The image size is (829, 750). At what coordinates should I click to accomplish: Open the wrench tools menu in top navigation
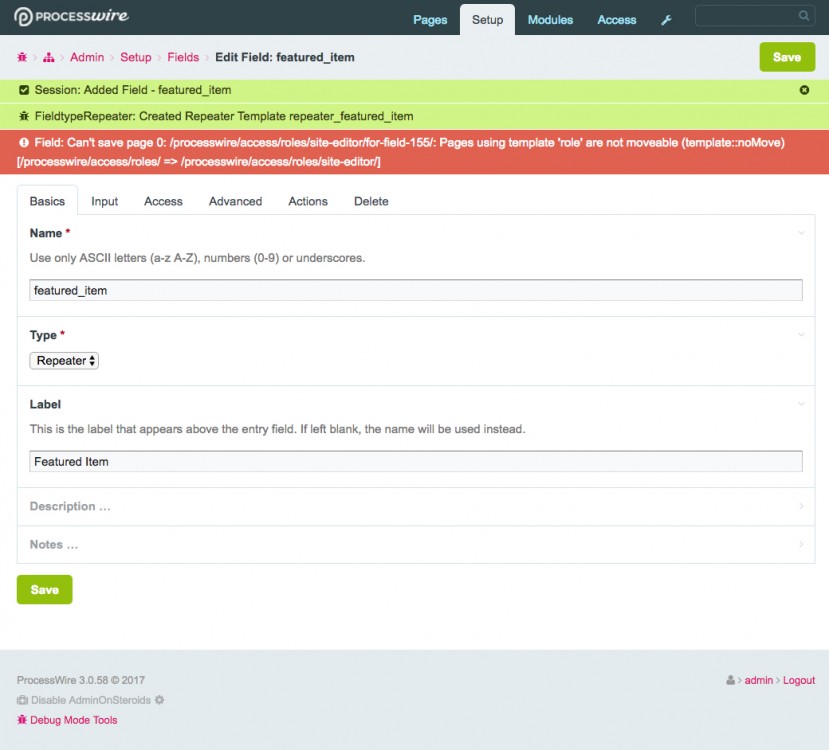(666, 20)
